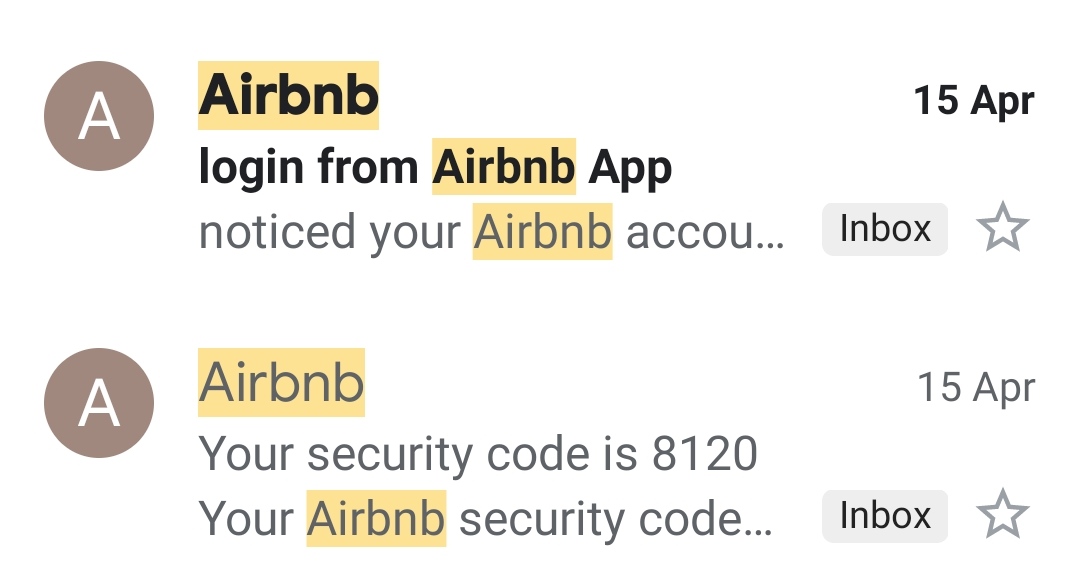
Task: Tap the code number 8120
Action: 704,454
